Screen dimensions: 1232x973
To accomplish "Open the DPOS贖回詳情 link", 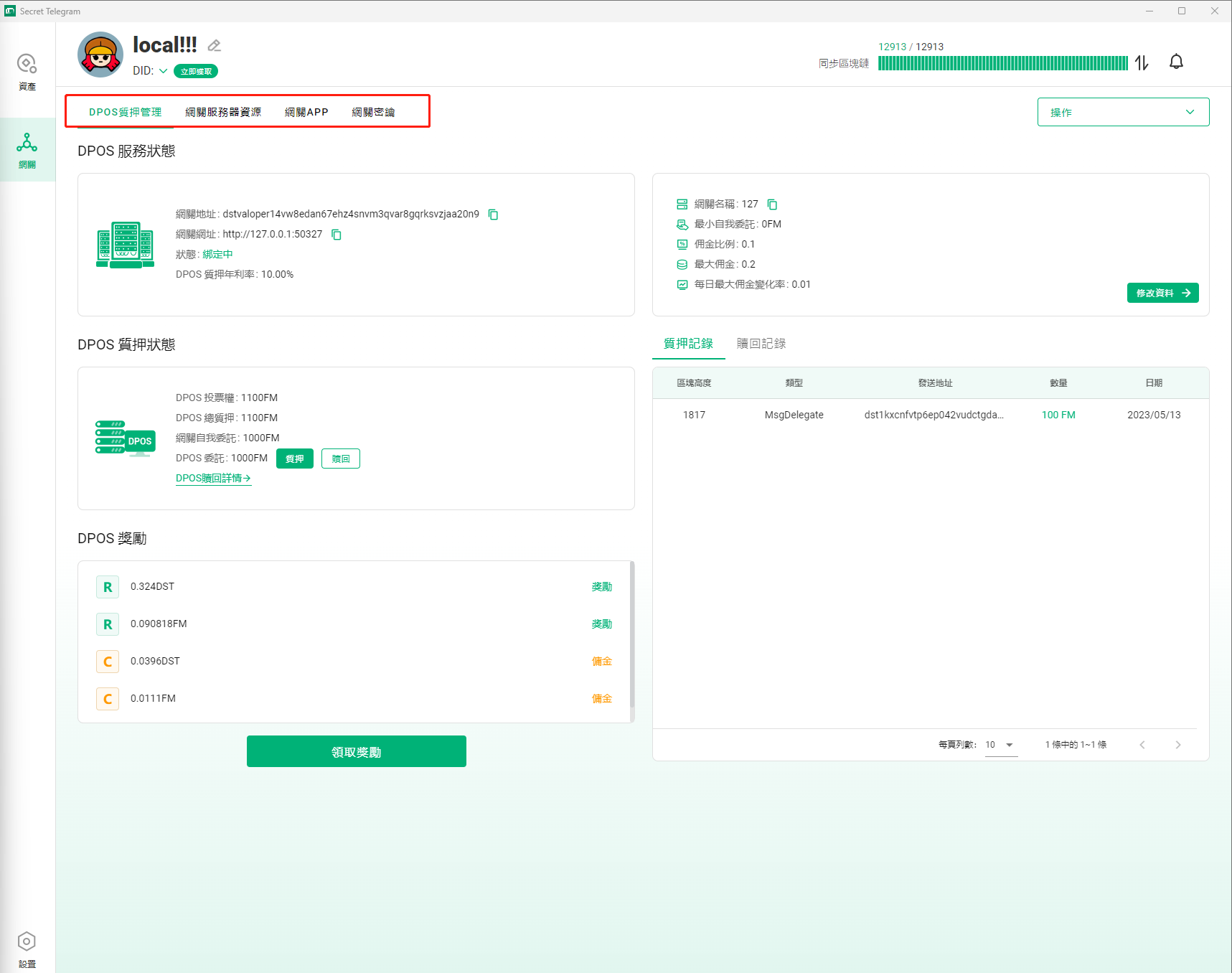I will [213, 478].
